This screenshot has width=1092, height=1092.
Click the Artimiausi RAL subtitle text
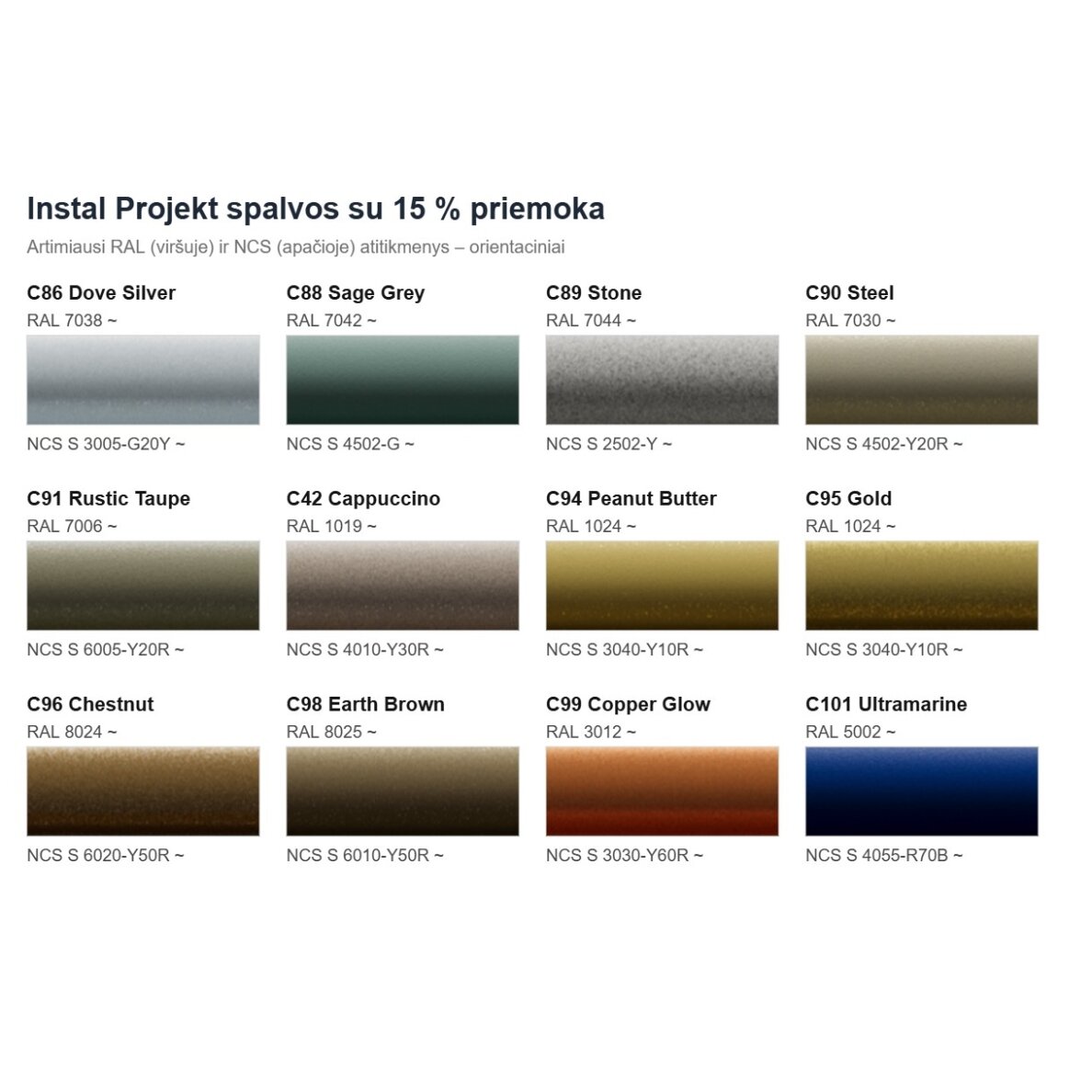pyautogui.click(x=295, y=247)
